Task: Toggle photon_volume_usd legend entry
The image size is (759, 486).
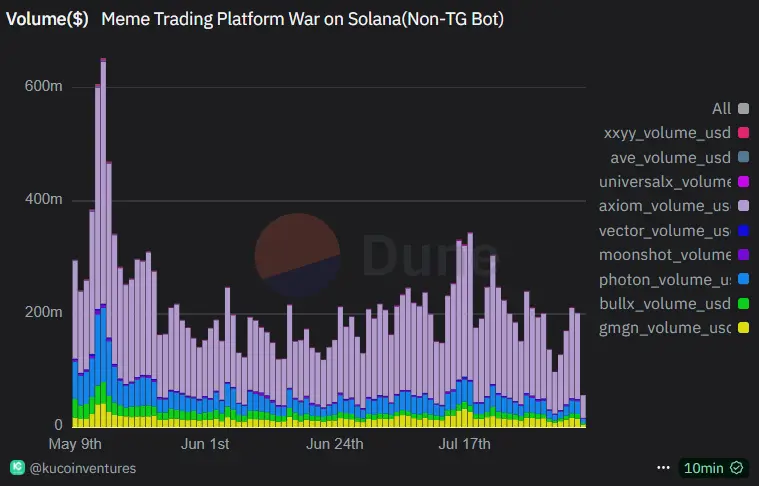Action: pyautogui.click(x=674, y=279)
